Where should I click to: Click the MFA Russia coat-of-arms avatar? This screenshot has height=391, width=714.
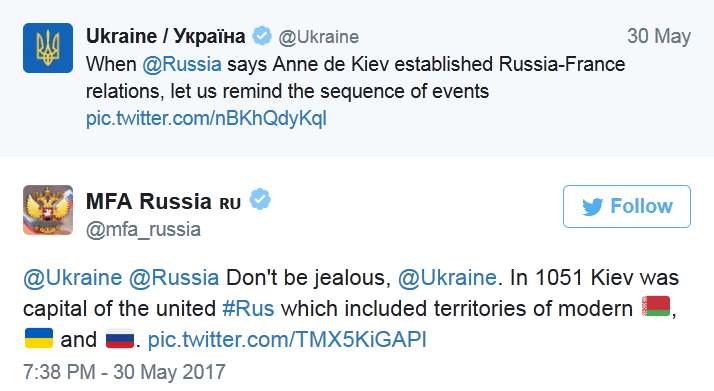pyautogui.click(x=48, y=210)
